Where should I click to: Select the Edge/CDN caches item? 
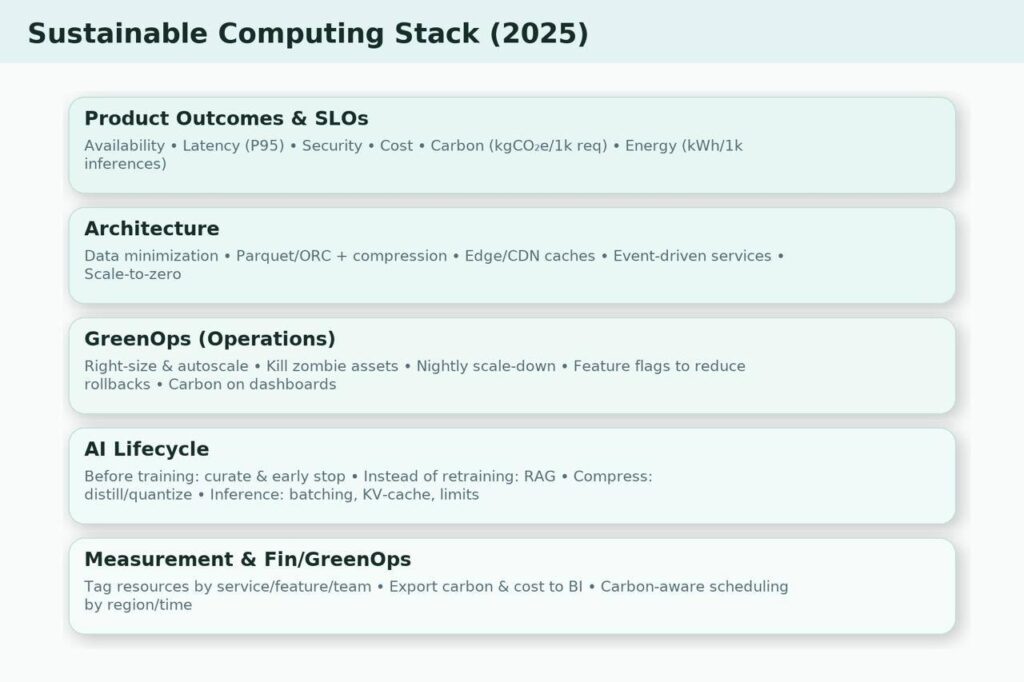coord(529,256)
